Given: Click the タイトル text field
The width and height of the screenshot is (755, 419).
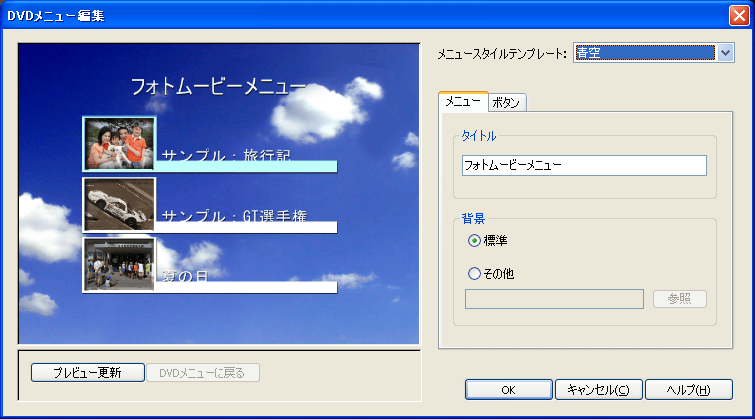Looking at the screenshot, I should (584, 165).
